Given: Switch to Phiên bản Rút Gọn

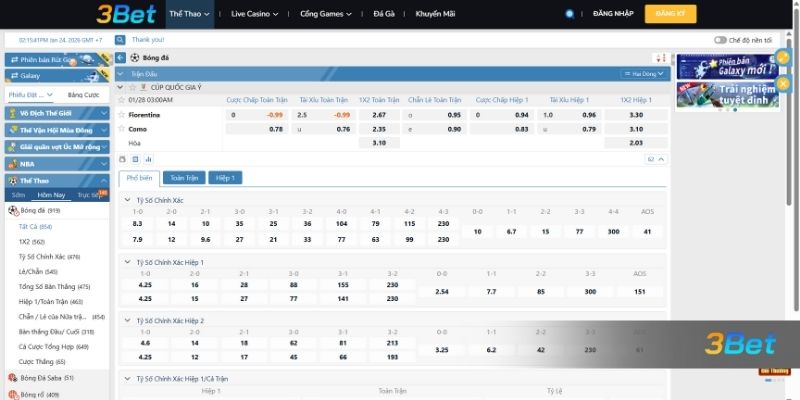Looking at the screenshot, I should (x=57, y=59).
